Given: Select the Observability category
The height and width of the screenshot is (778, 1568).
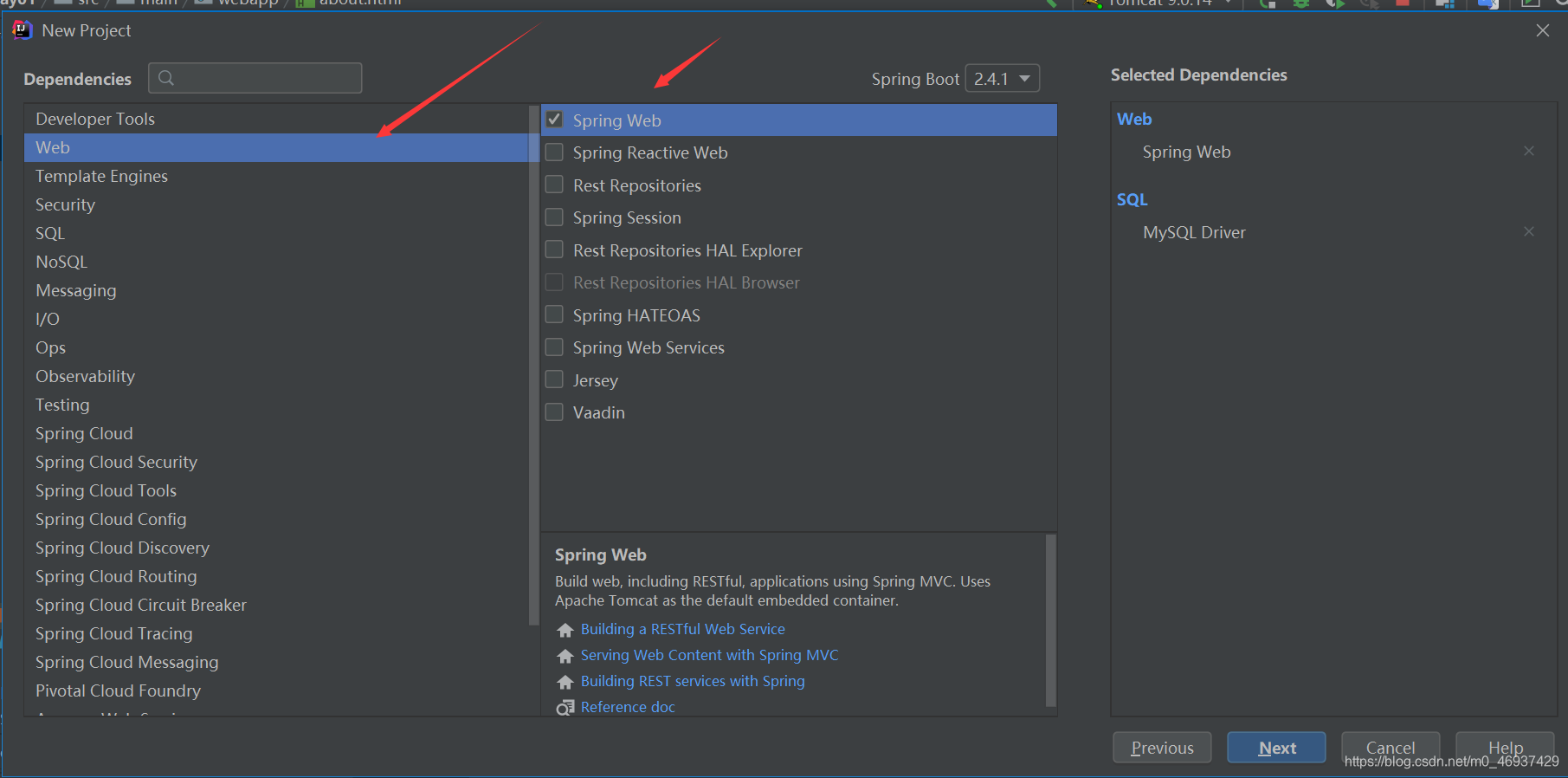Looking at the screenshot, I should point(276,376).
